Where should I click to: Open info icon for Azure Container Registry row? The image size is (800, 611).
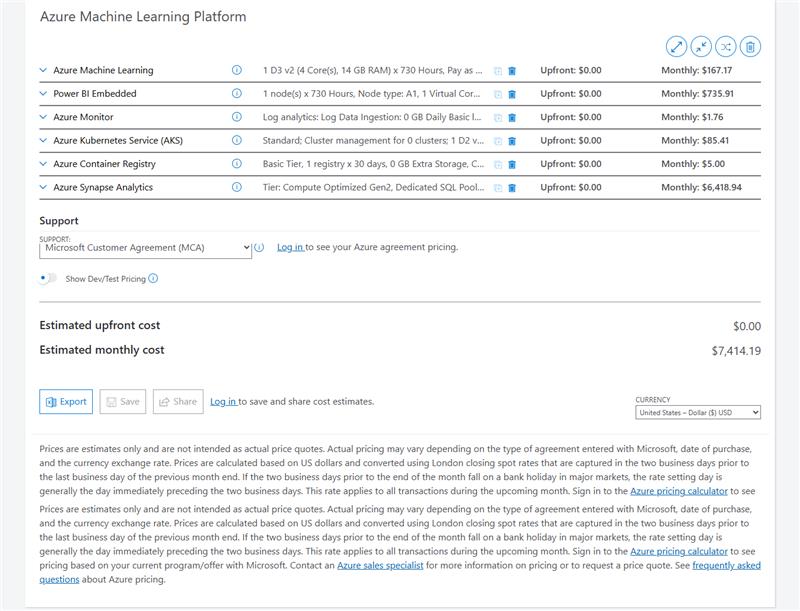[237, 164]
